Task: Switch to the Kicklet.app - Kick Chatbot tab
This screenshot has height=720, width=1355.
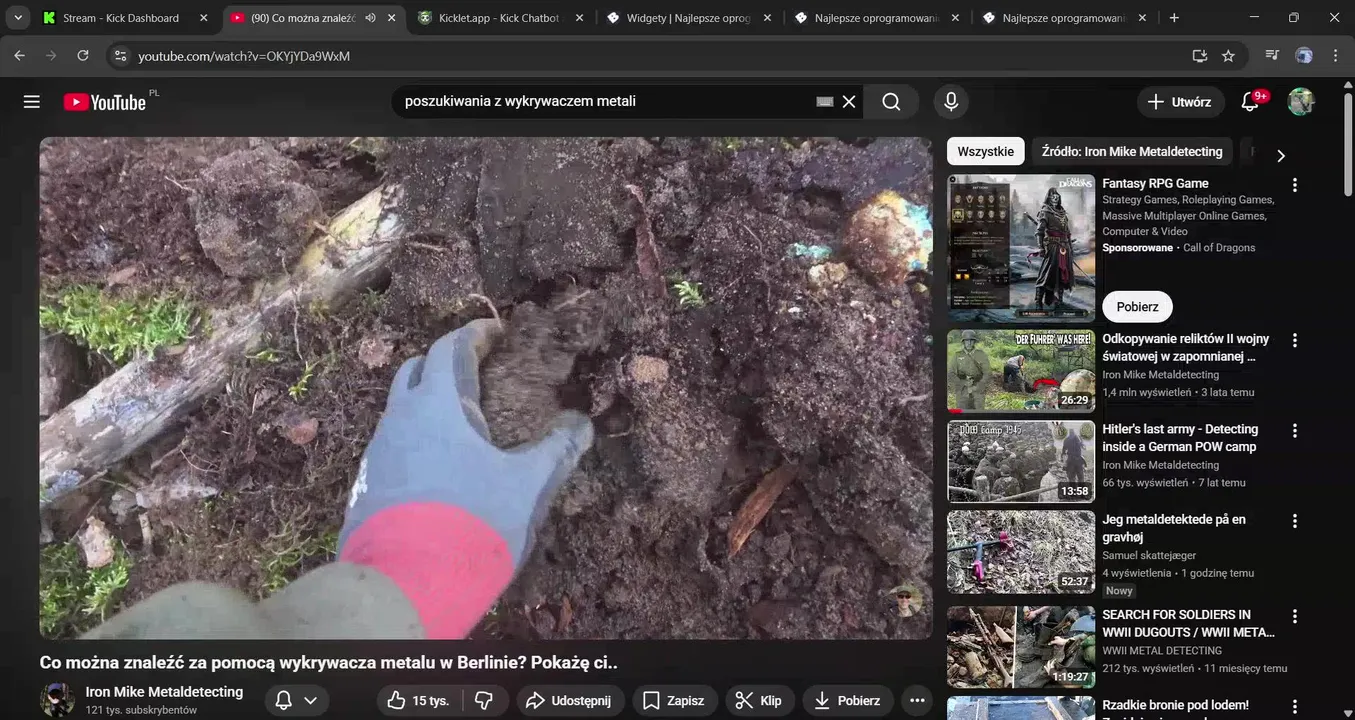Action: point(498,18)
